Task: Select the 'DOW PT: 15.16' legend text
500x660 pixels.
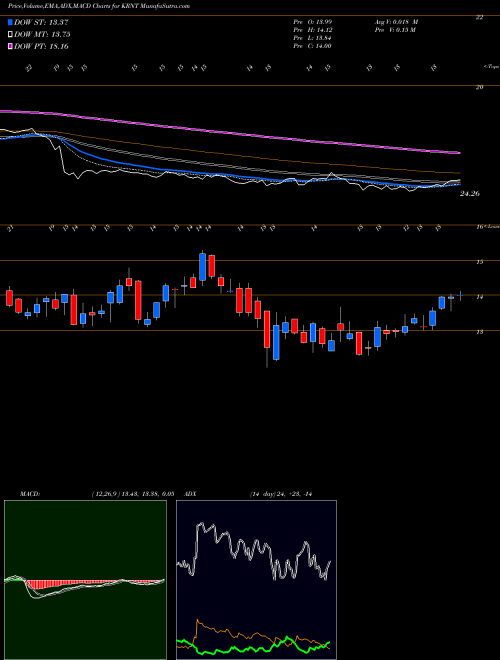Action: [x=41, y=46]
